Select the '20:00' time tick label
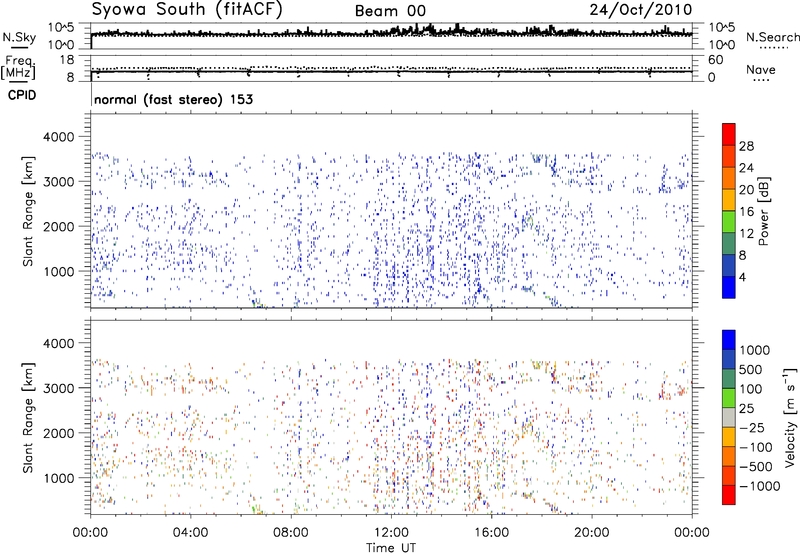 click(591, 533)
